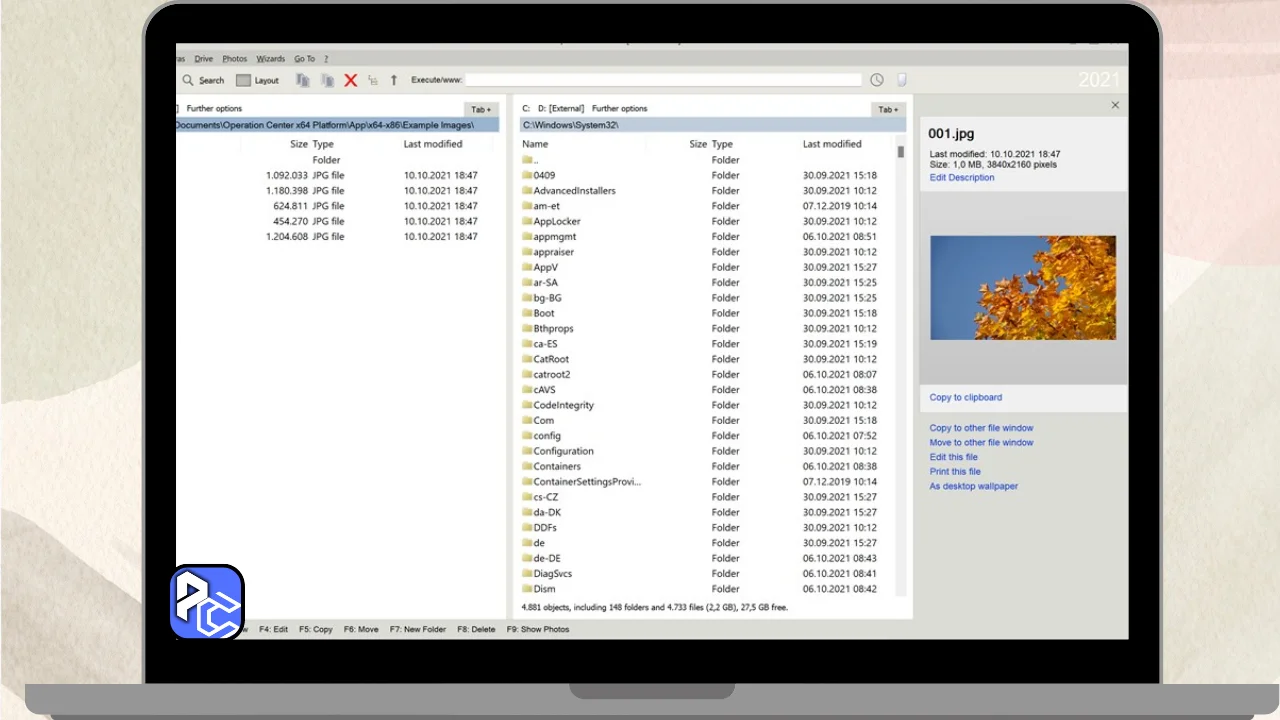Open the Photos menu
1280x720 pixels.
tap(234, 59)
